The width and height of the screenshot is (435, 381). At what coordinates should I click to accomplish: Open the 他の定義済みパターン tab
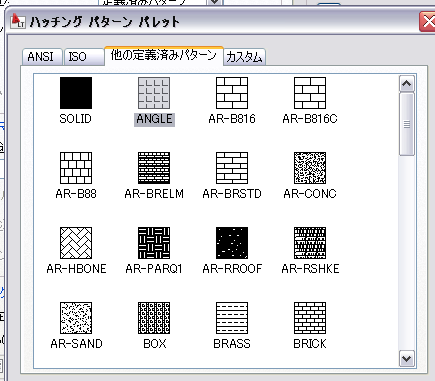point(164,55)
